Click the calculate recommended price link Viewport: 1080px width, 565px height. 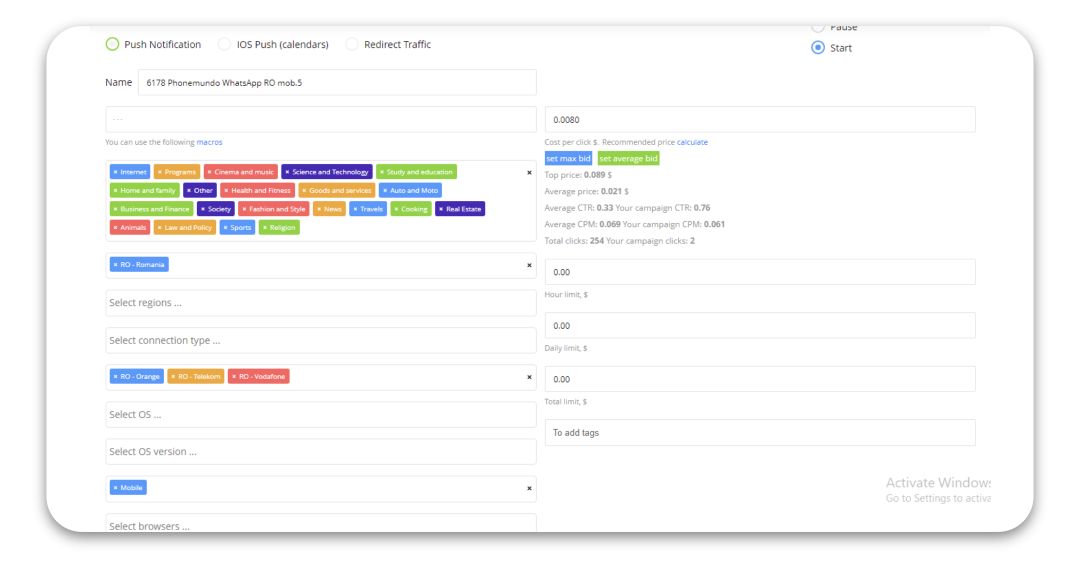pyautogui.click(x=692, y=142)
